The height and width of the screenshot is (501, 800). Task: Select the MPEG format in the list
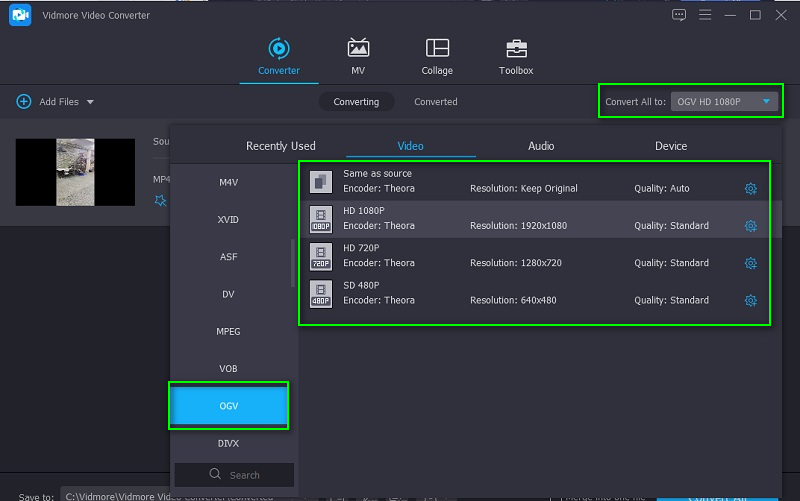(x=229, y=332)
